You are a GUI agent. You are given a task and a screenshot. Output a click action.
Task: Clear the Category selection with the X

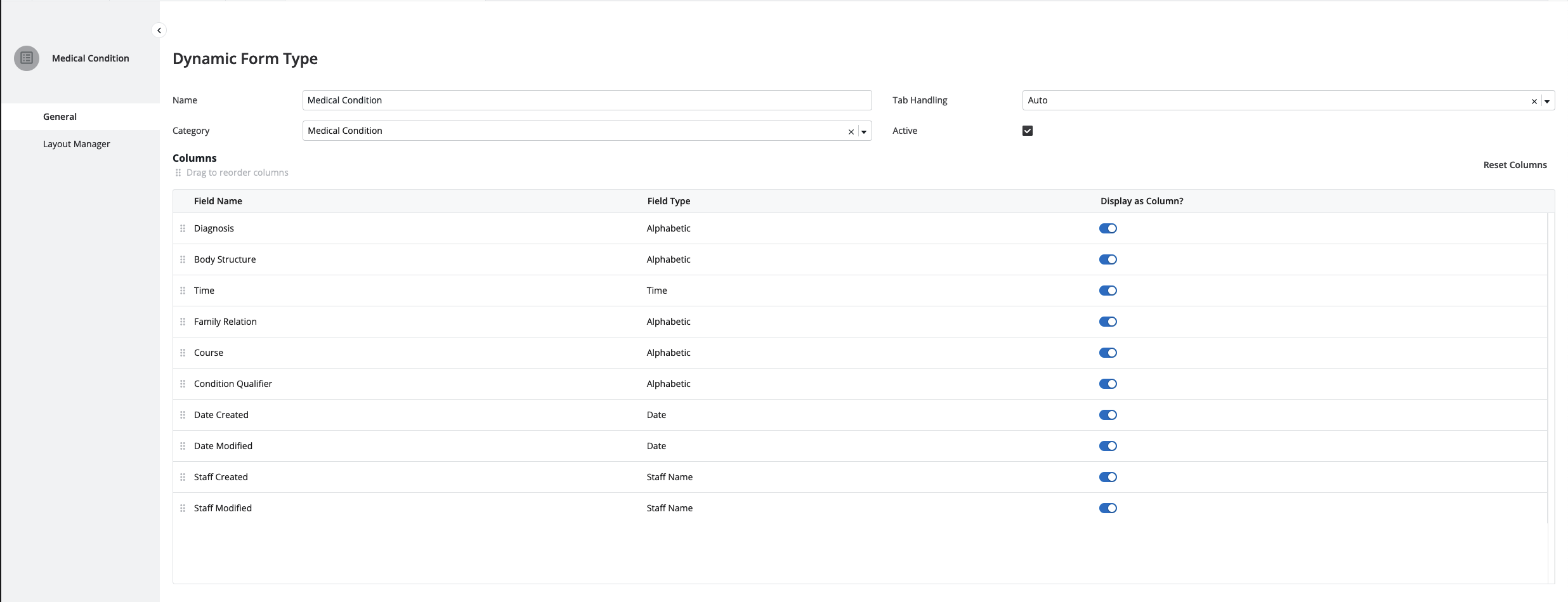coord(851,132)
